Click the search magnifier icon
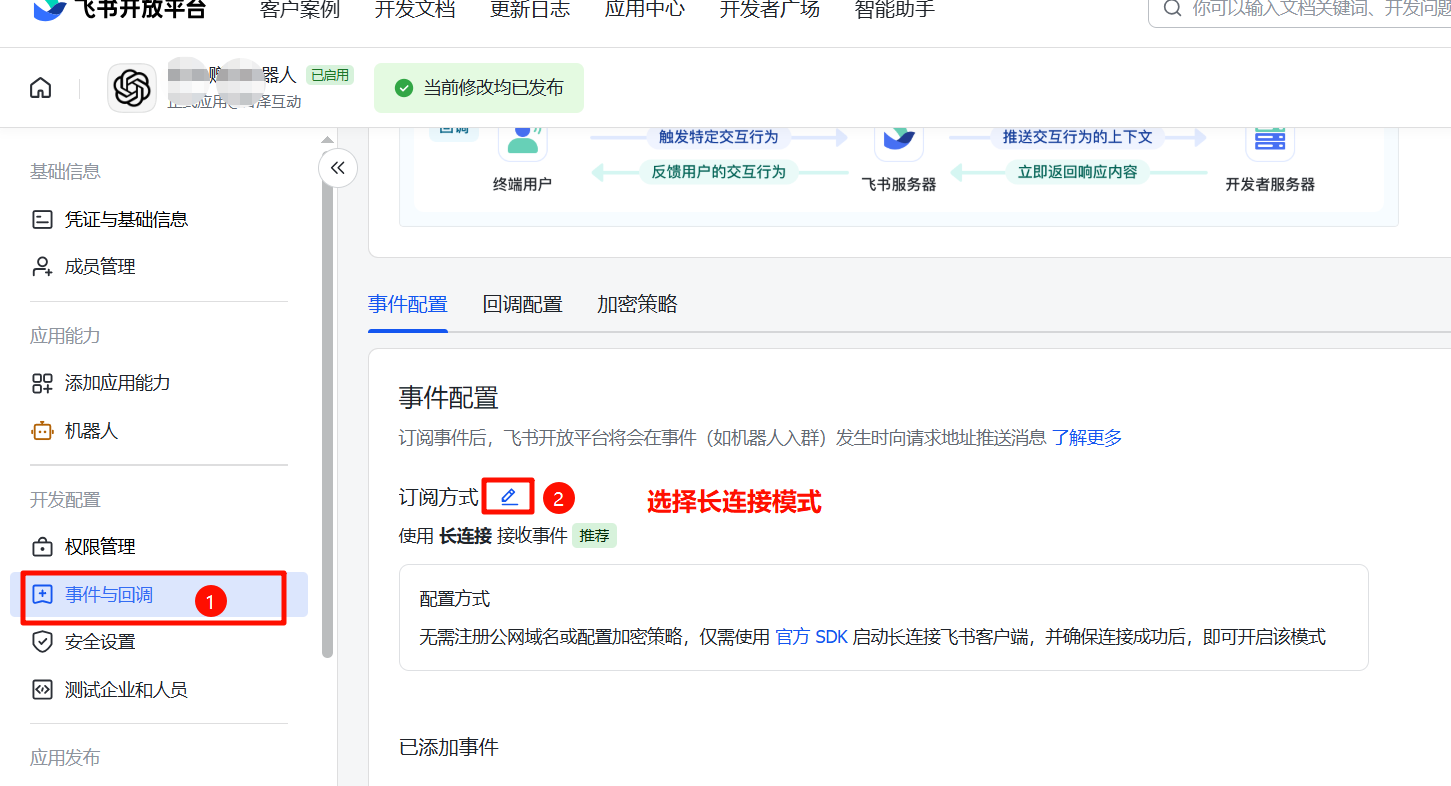The image size is (1451, 786). coord(1171,9)
